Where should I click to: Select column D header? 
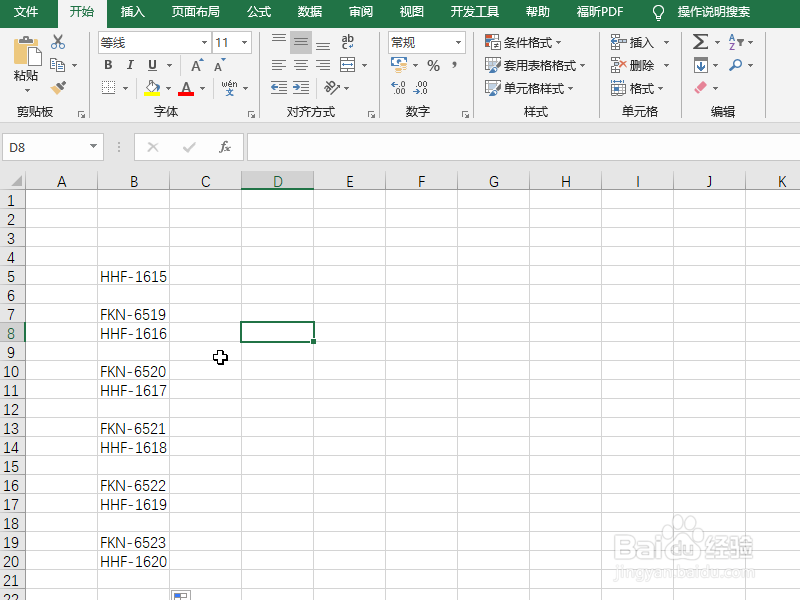point(278,181)
